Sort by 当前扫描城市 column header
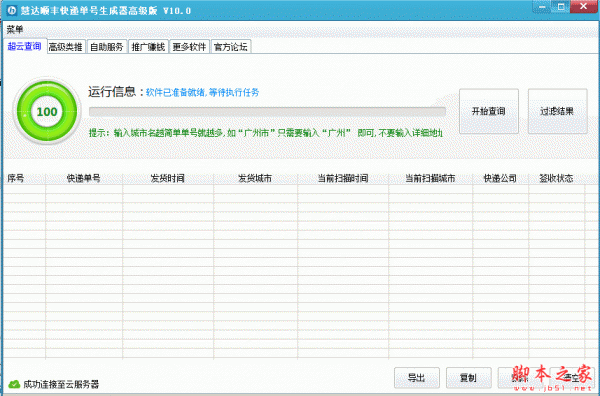This screenshot has height=396, width=600. [x=430, y=178]
